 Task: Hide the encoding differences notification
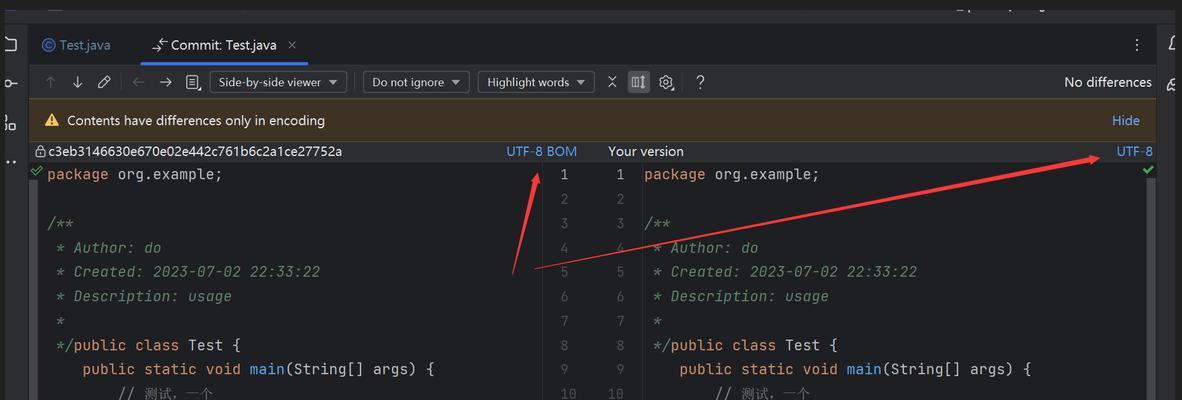(x=1125, y=121)
